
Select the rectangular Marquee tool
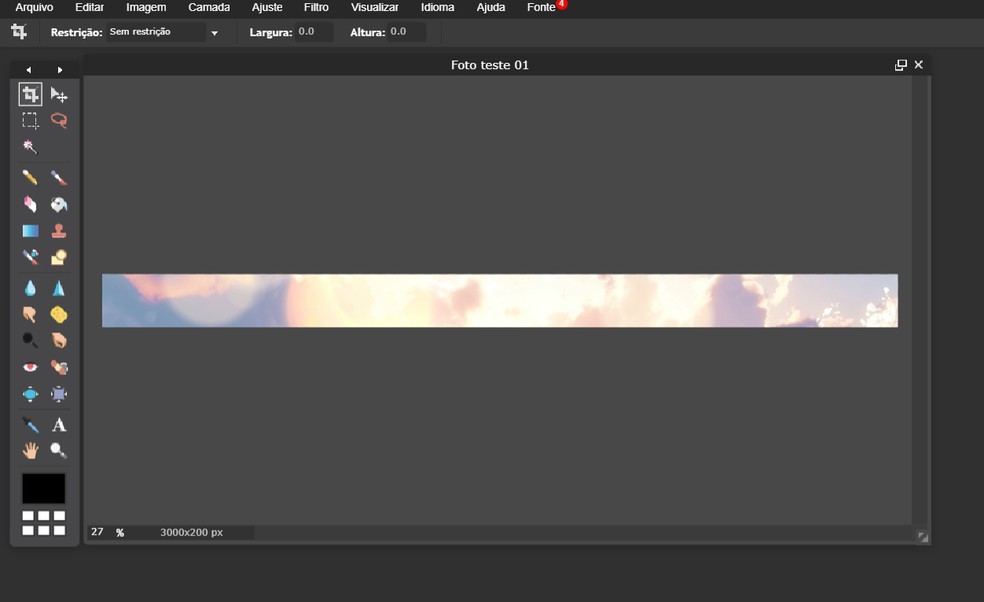tap(30, 120)
